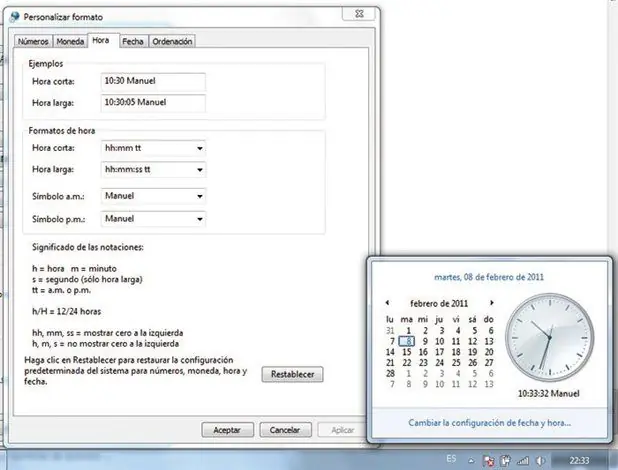Open the network signal tray icon
The height and width of the screenshot is (470, 618).
(523, 461)
